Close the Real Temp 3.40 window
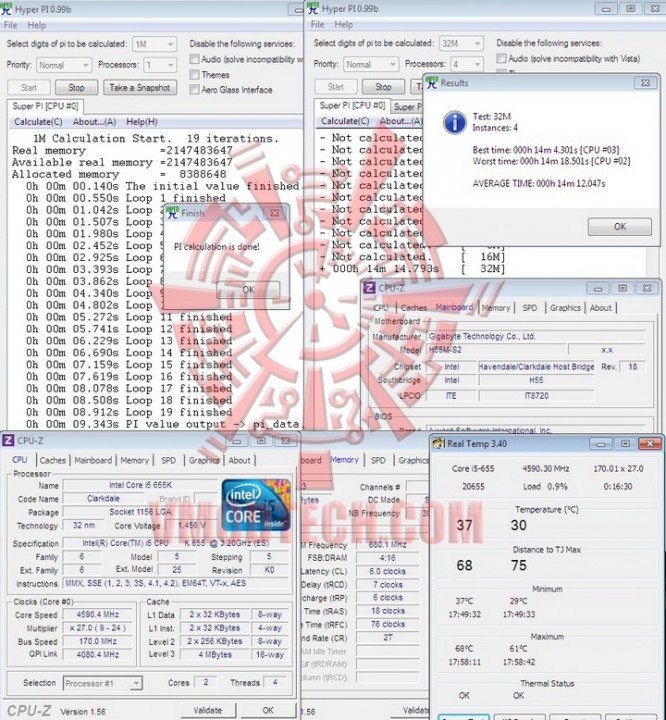The height and width of the screenshot is (720, 666). 650,444
